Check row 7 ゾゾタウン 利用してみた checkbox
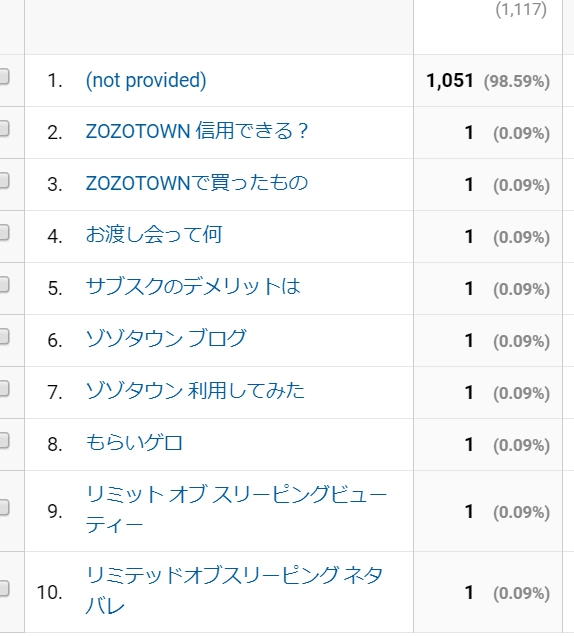 click(3, 389)
